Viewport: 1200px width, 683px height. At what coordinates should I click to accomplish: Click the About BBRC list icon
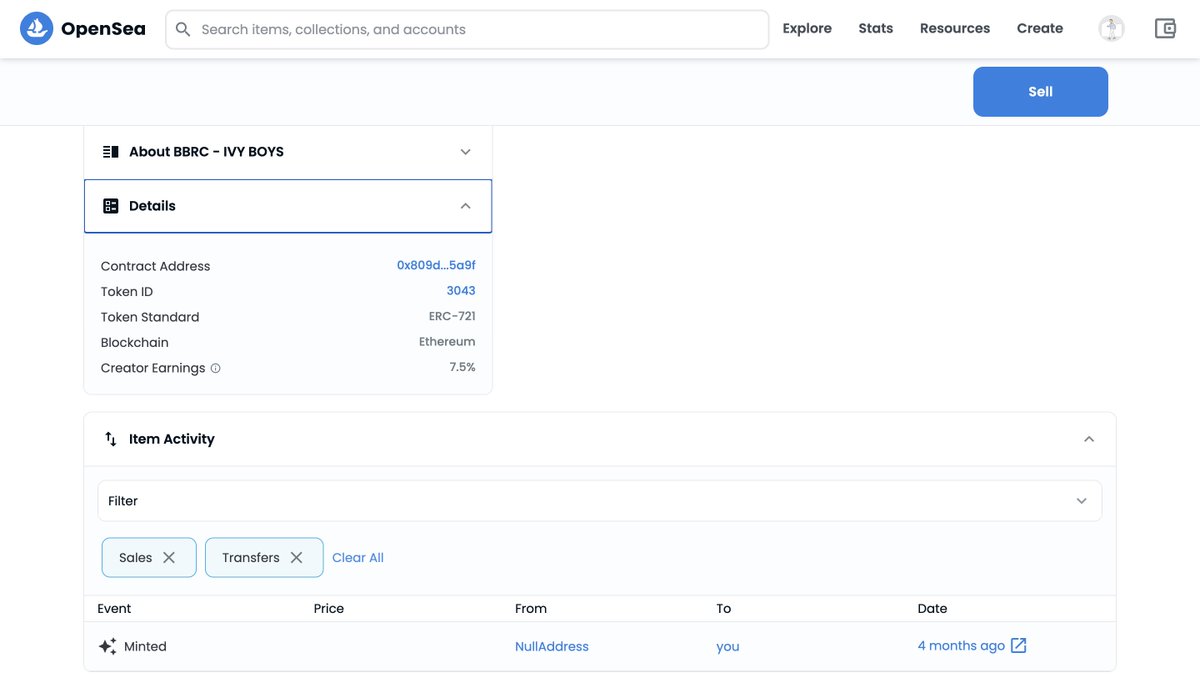(111, 152)
